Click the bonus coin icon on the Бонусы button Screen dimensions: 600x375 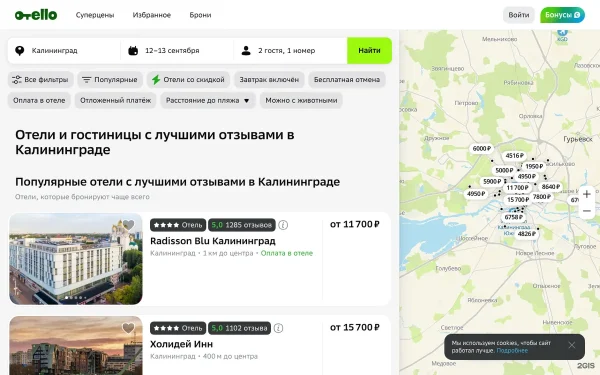click(577, 15)
